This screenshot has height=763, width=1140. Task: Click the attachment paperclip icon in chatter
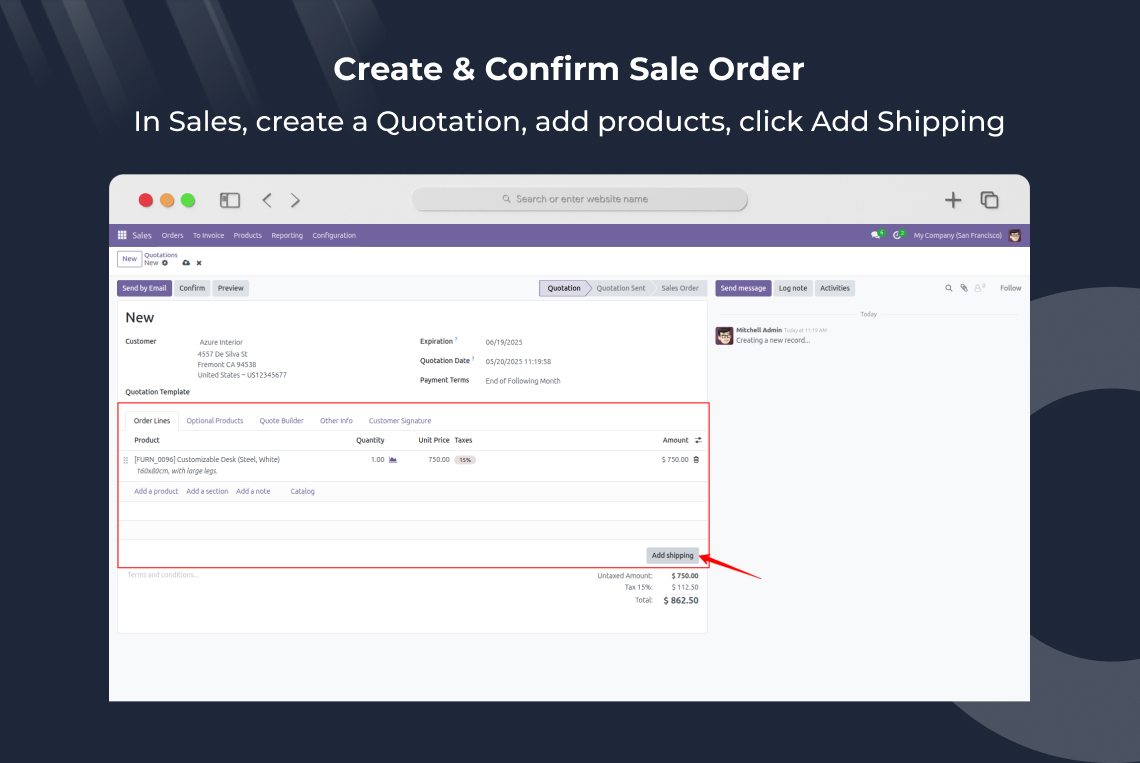[x=964, y=288]
